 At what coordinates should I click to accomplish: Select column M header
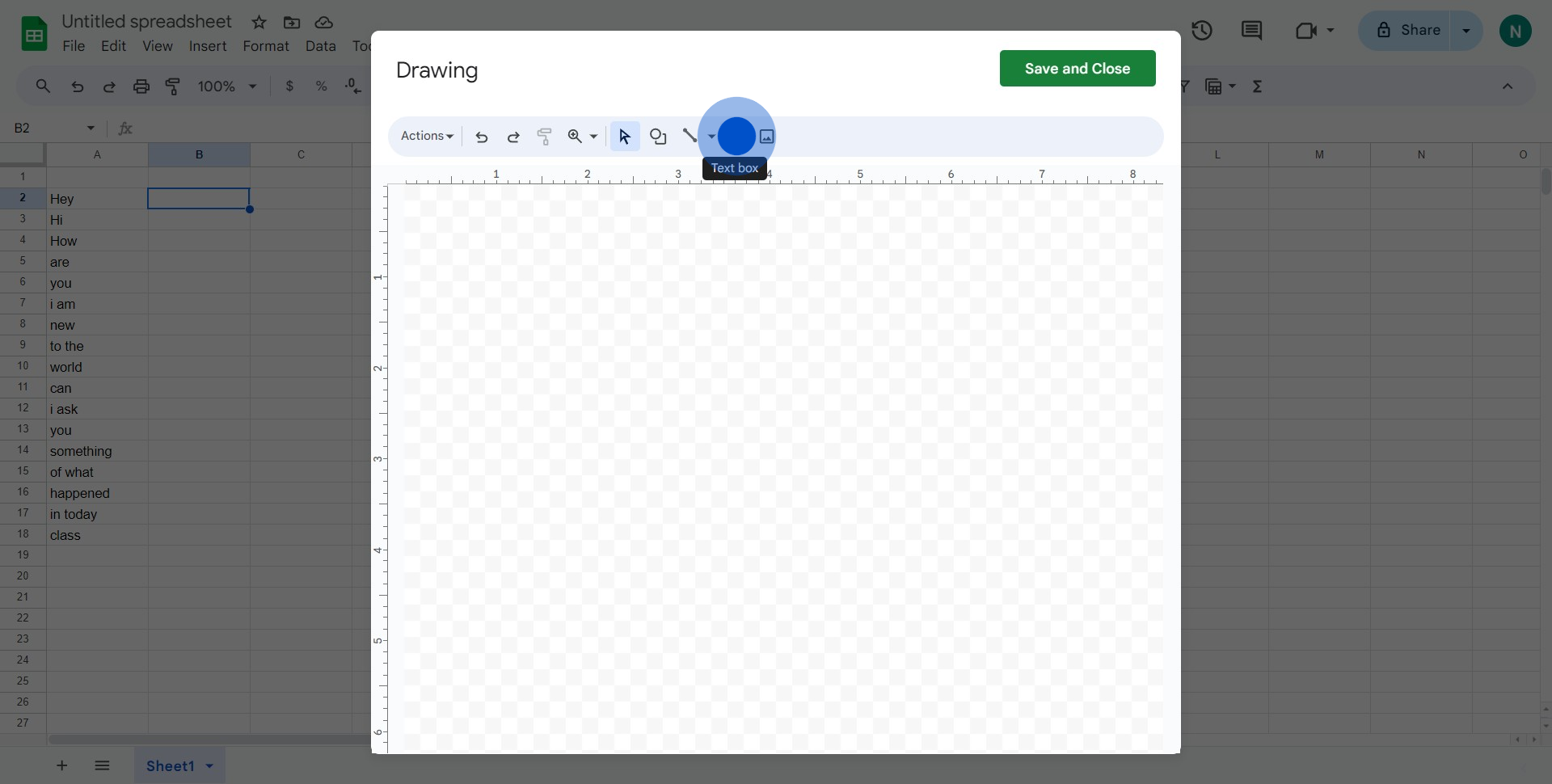click(x=1319, y=154)
